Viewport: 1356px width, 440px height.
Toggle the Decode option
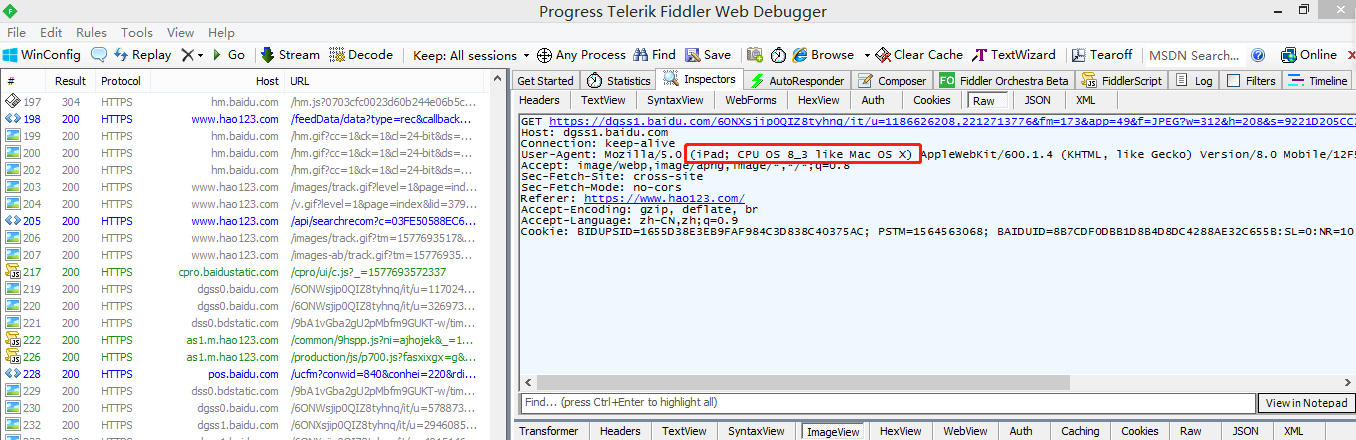[x=361, y=55]
